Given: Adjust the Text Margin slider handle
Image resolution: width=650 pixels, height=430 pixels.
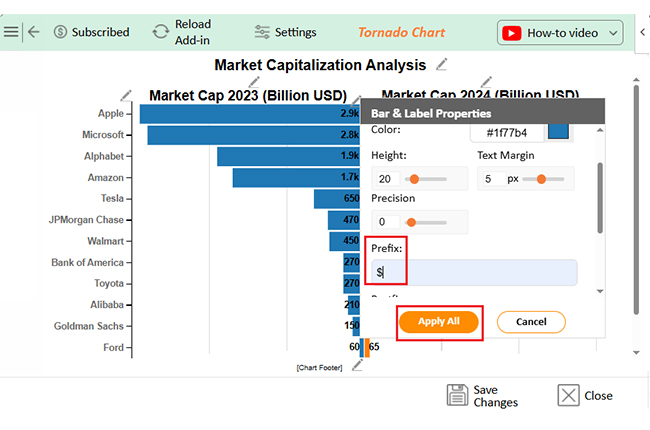Looking at the screenshot, I should pos(541,179).
